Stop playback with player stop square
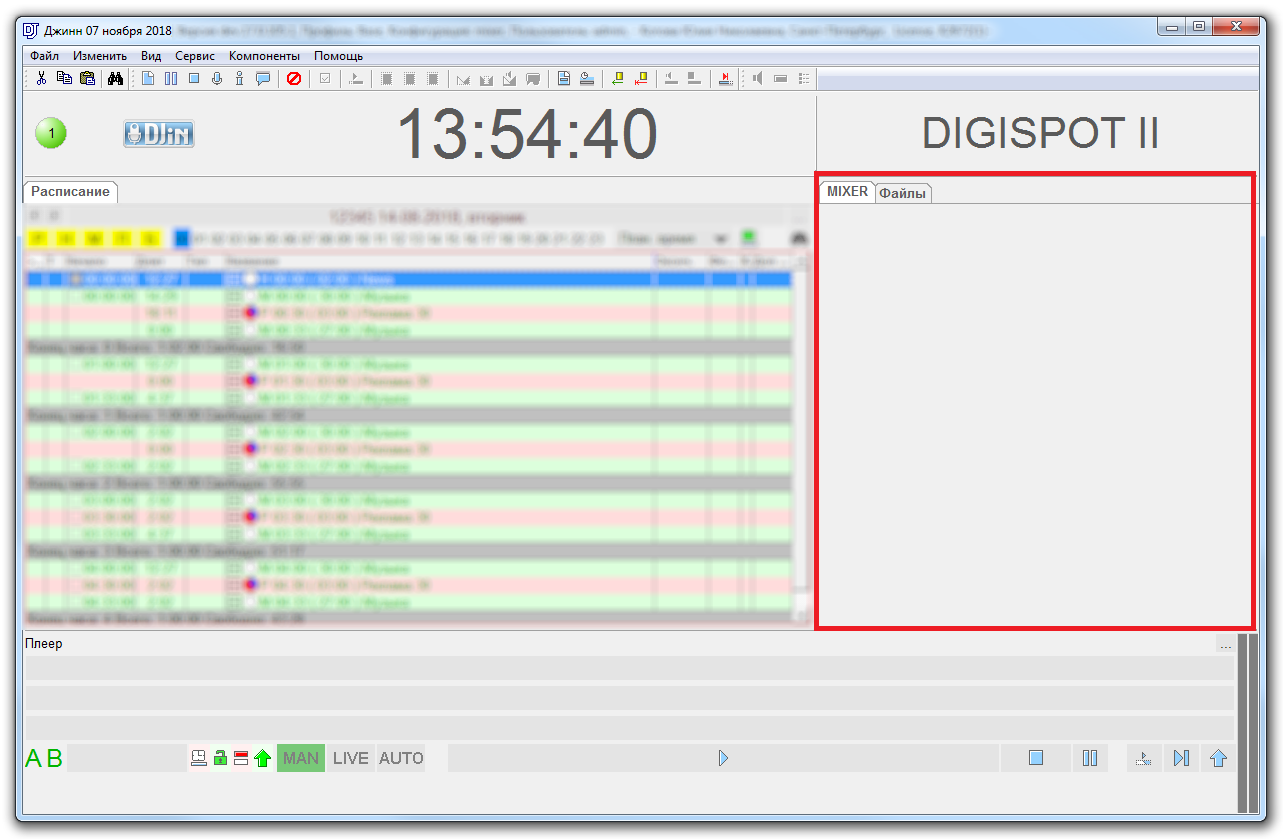This screenshot has height=839, width=1283. point(1036,758)
